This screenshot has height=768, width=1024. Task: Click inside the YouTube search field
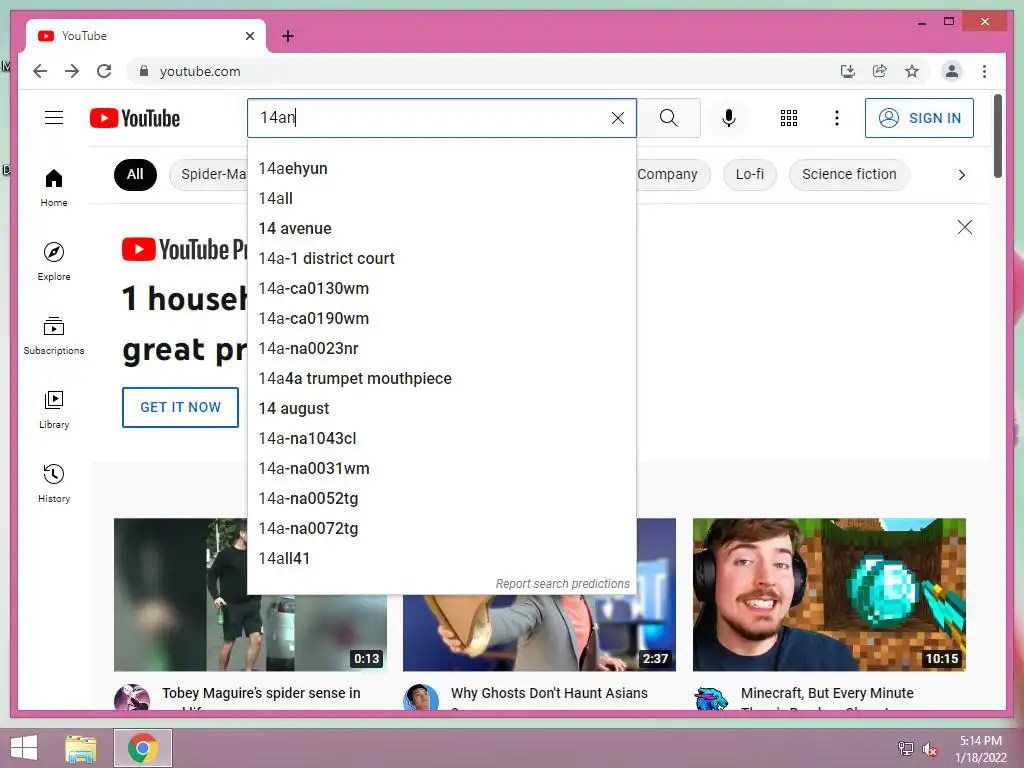(x=431, y=118)
